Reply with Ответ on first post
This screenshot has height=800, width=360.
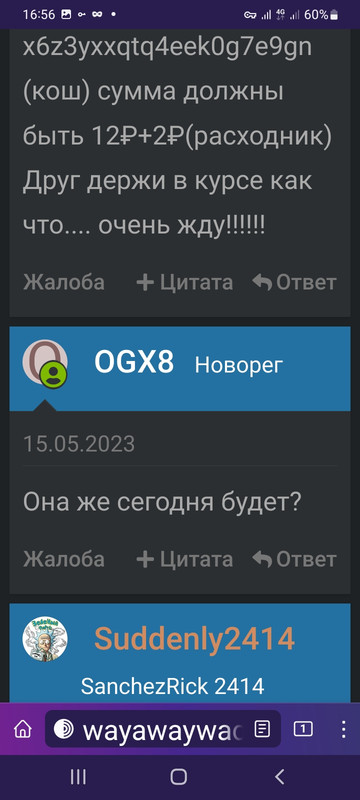(x=295, y=282)
